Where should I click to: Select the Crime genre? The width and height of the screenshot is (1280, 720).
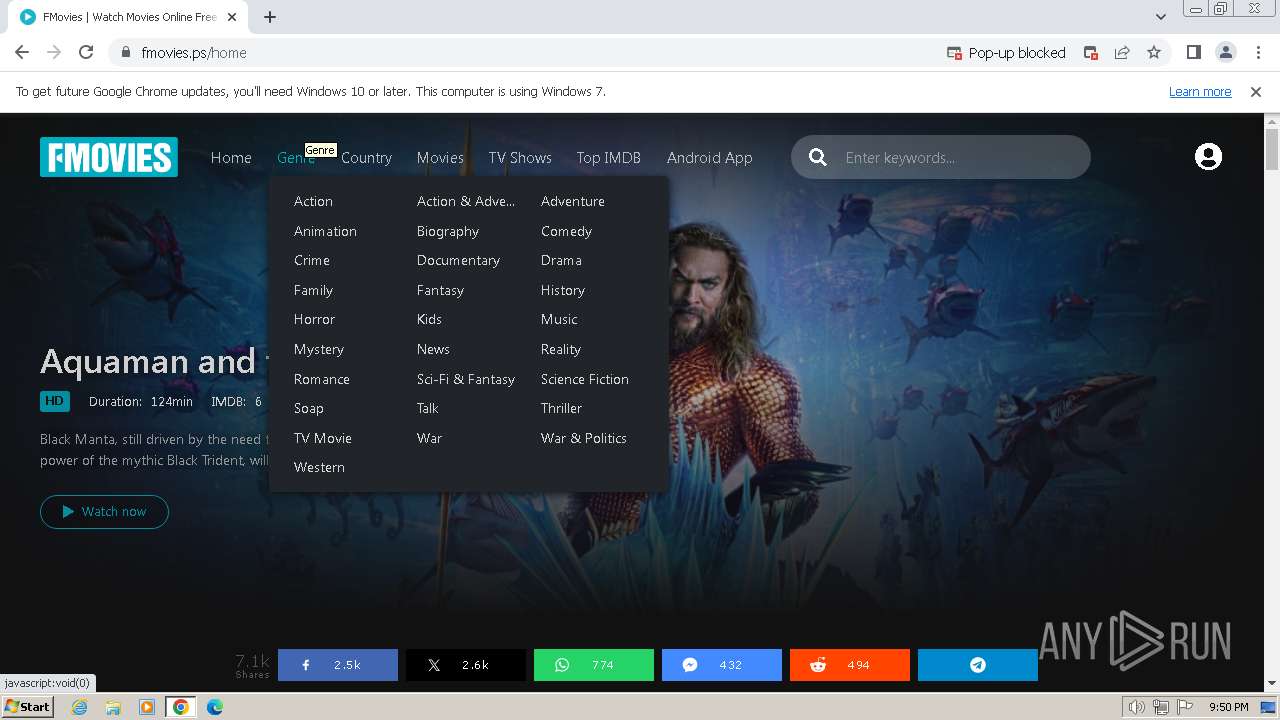coord(312,260)
